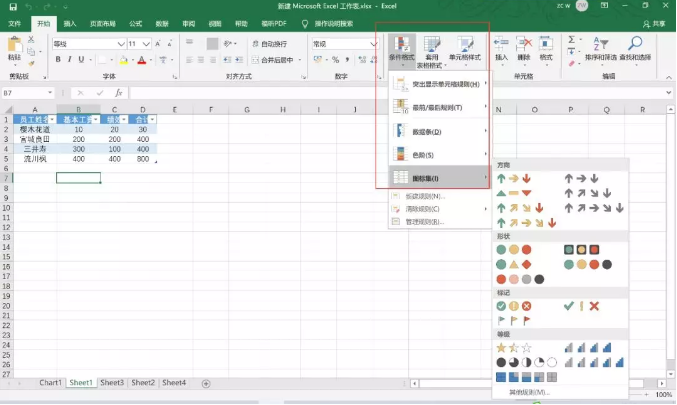Select the five quarter-circles rating set
The image size is (677, 405).
click(526, 362)
